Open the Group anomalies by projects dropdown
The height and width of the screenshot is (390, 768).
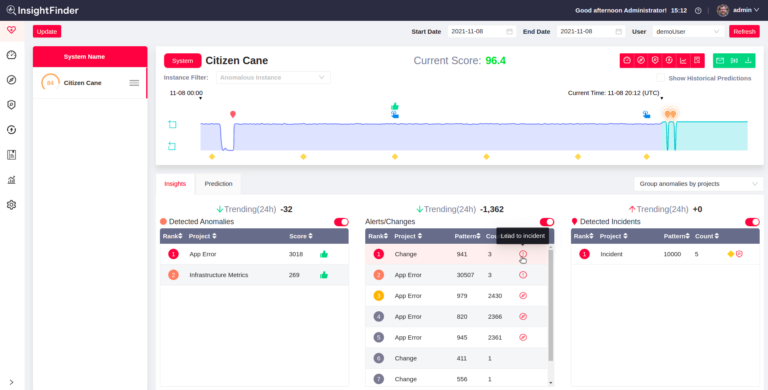698,184
